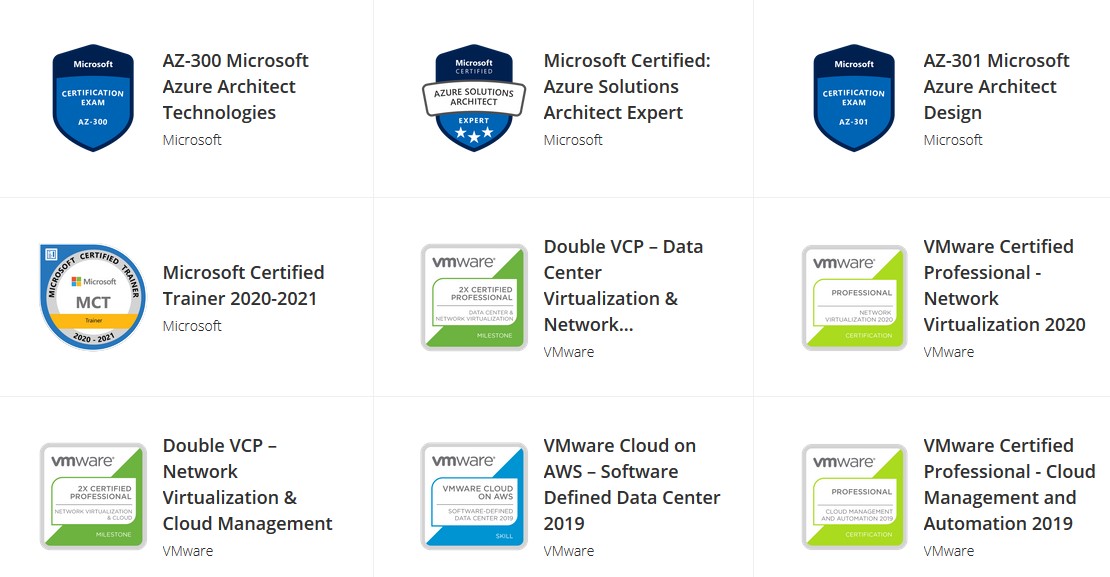The image size is (1110, 577).
Task: Open VMware Cloud on AWS – Software Defined title
Action: (x=631, y=484)
